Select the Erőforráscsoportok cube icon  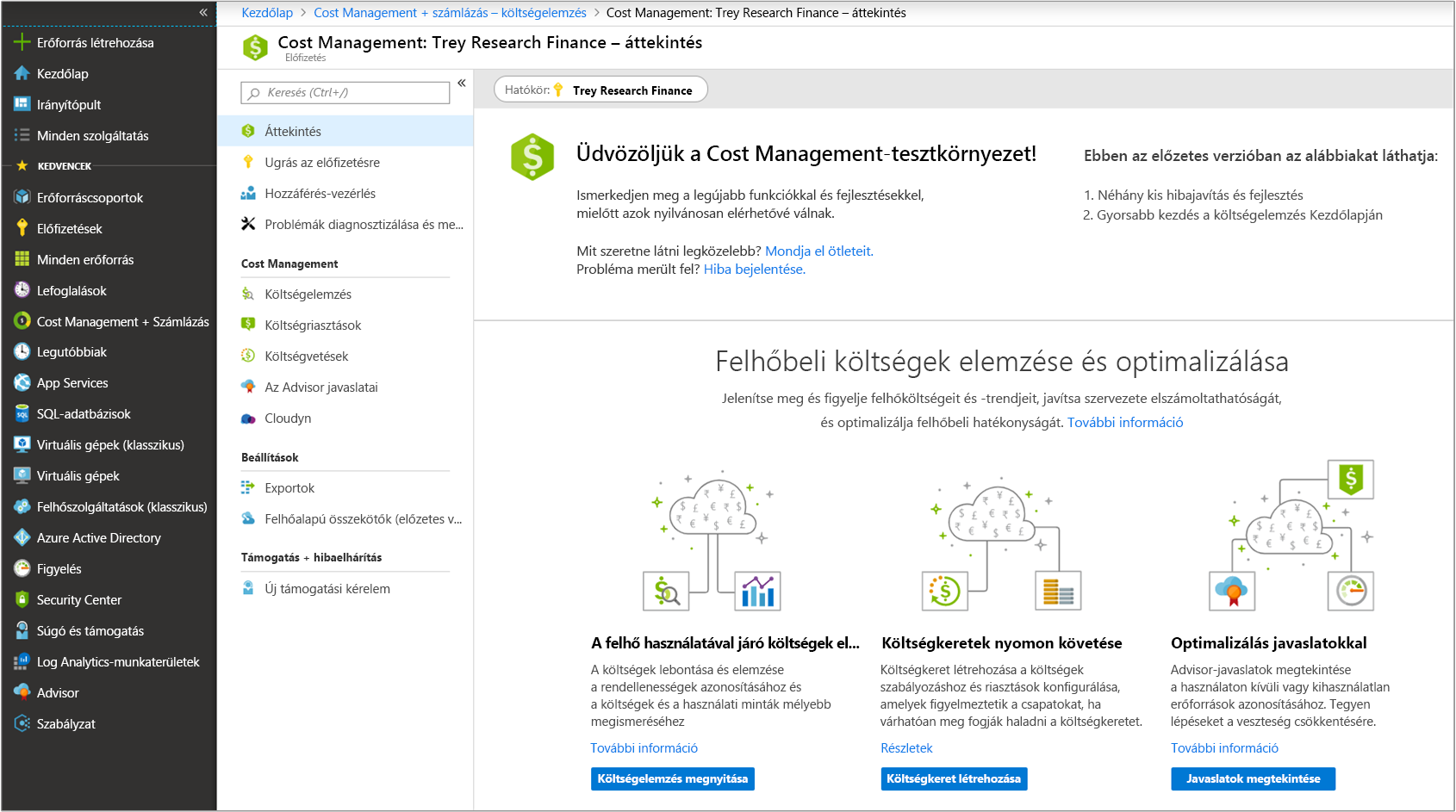point(22,197)
